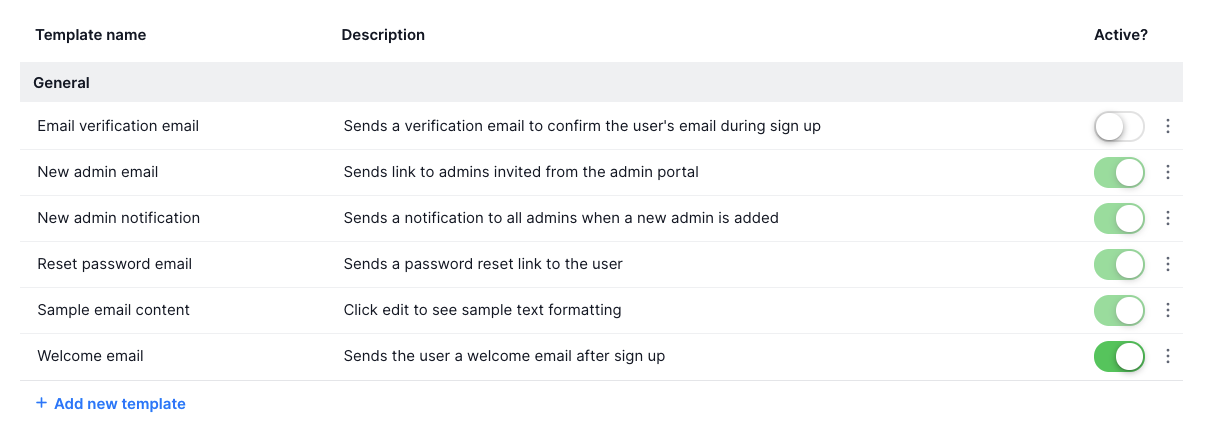Viewport: 1208px width, 429px height.
Task: Select the Welcome email template name
Action: point(90,356)
